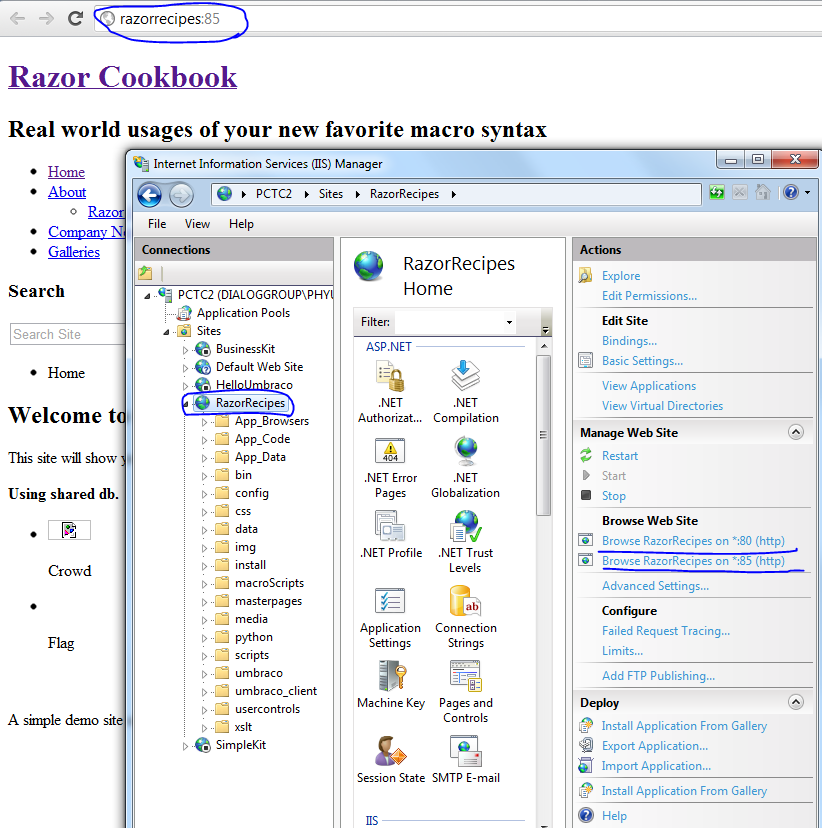Click the Razor Cookbook heading link
822x828 pixels.
122,77
